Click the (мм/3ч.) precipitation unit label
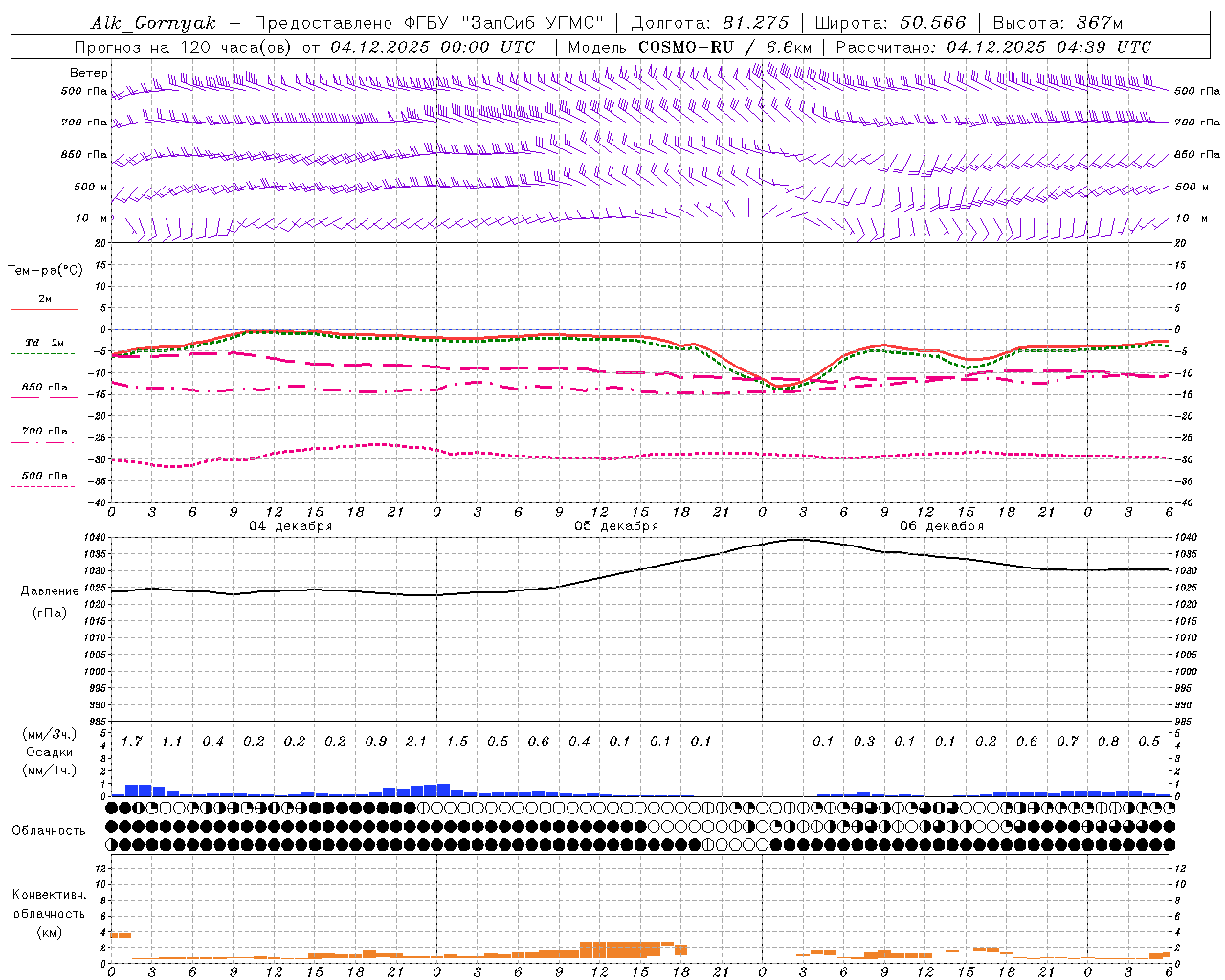 50,734
